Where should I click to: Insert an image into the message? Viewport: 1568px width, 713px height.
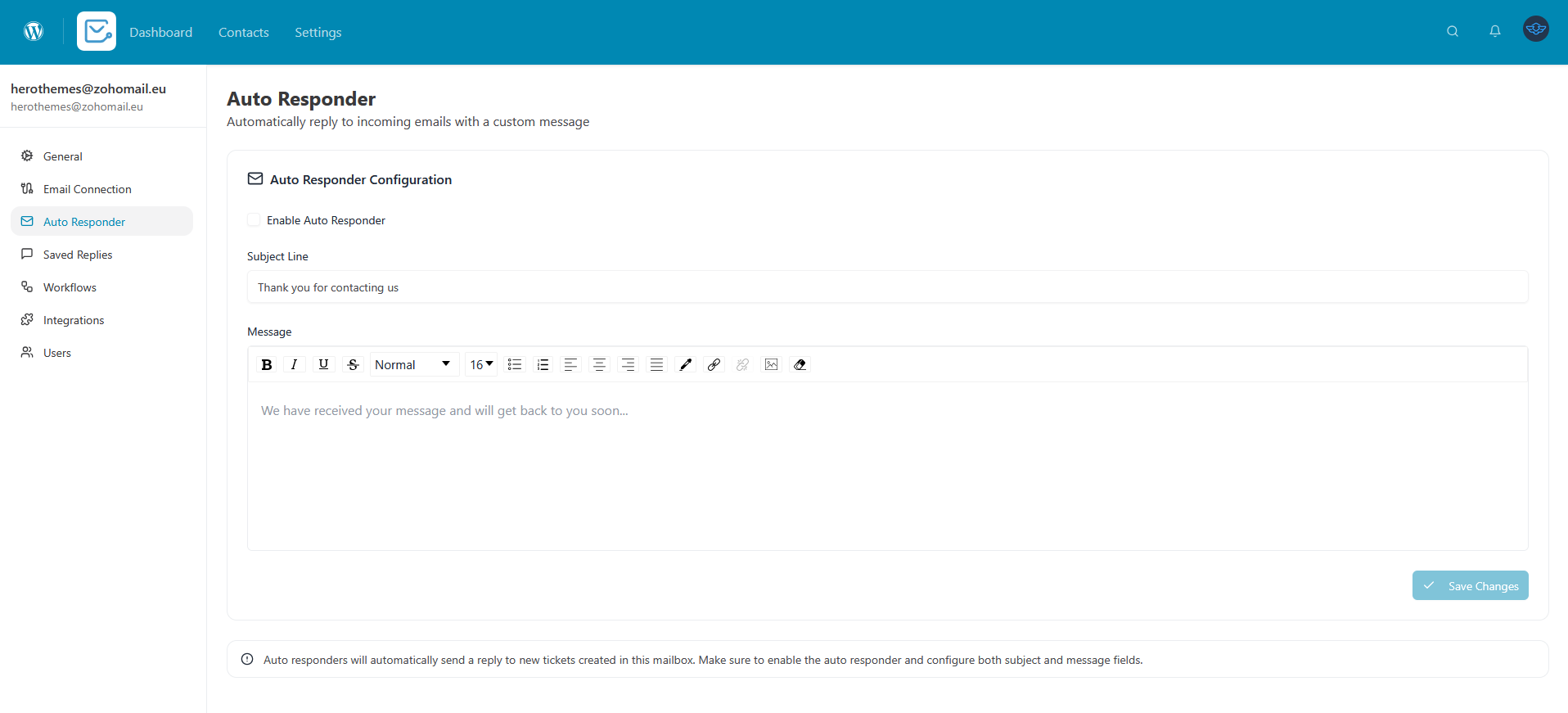pyautogui.click(x=771, y=365)
